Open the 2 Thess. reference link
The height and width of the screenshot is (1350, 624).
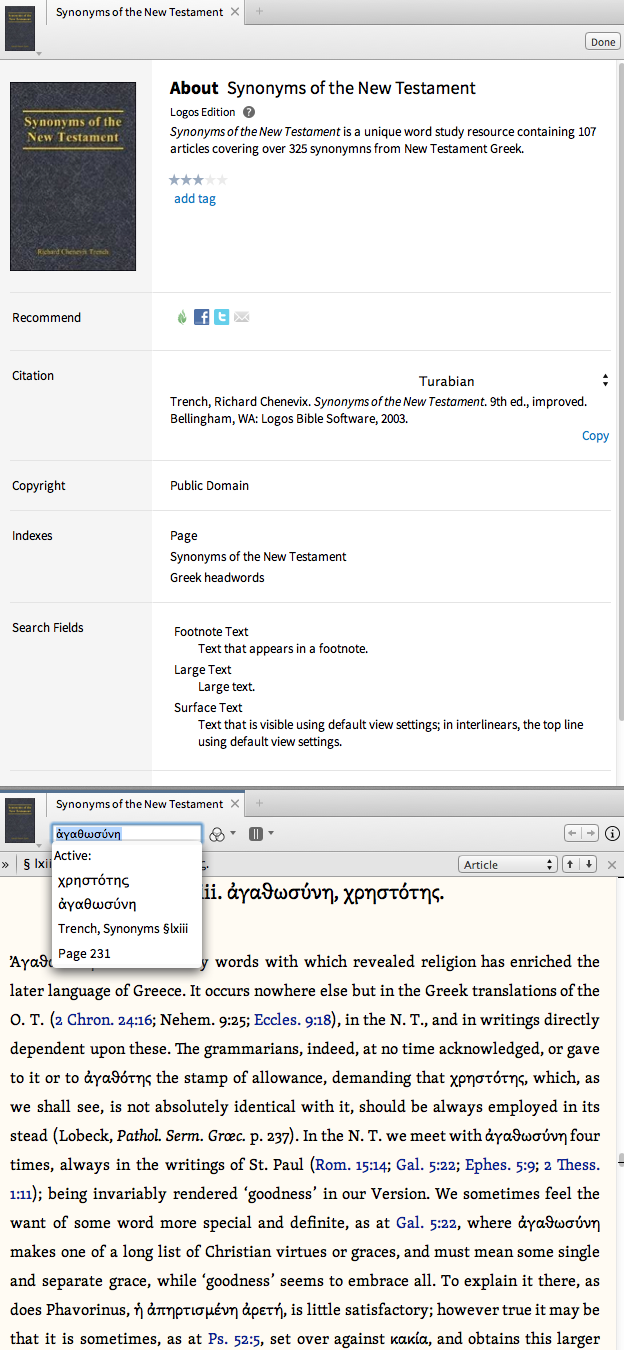[572, 1164]
